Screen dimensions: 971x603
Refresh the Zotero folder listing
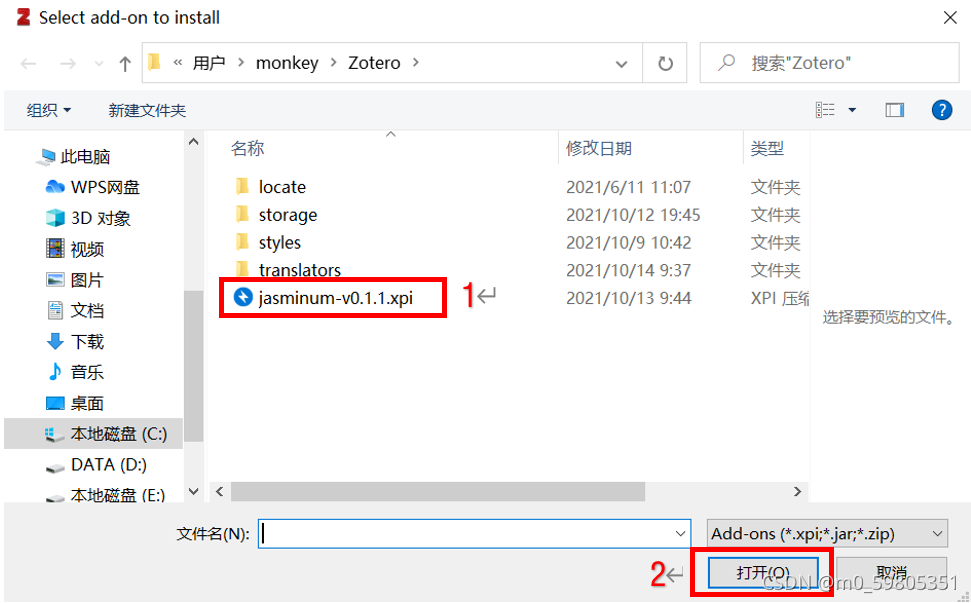pyautogui.click(x=665, y=63)
